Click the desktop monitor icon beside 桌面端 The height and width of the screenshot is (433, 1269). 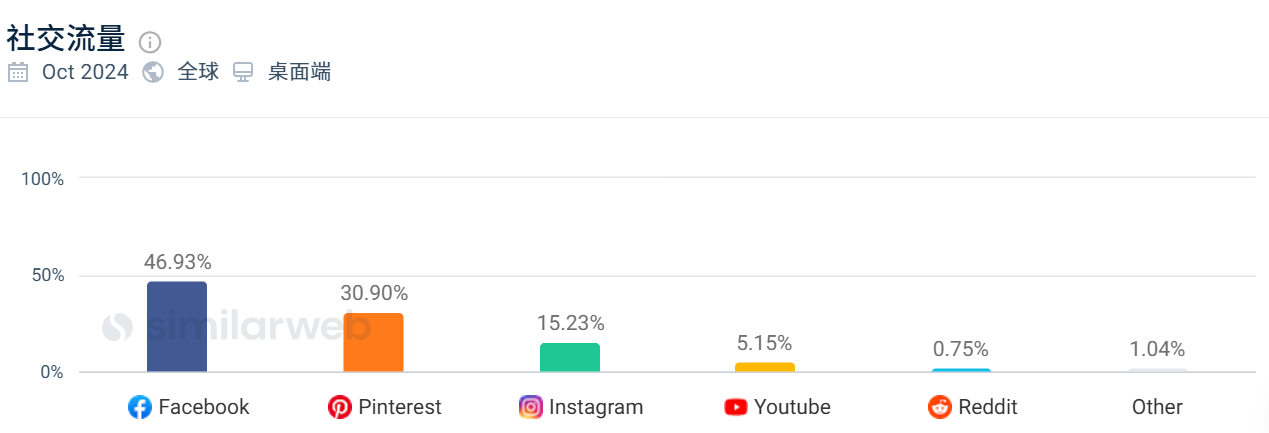[243, 72]
